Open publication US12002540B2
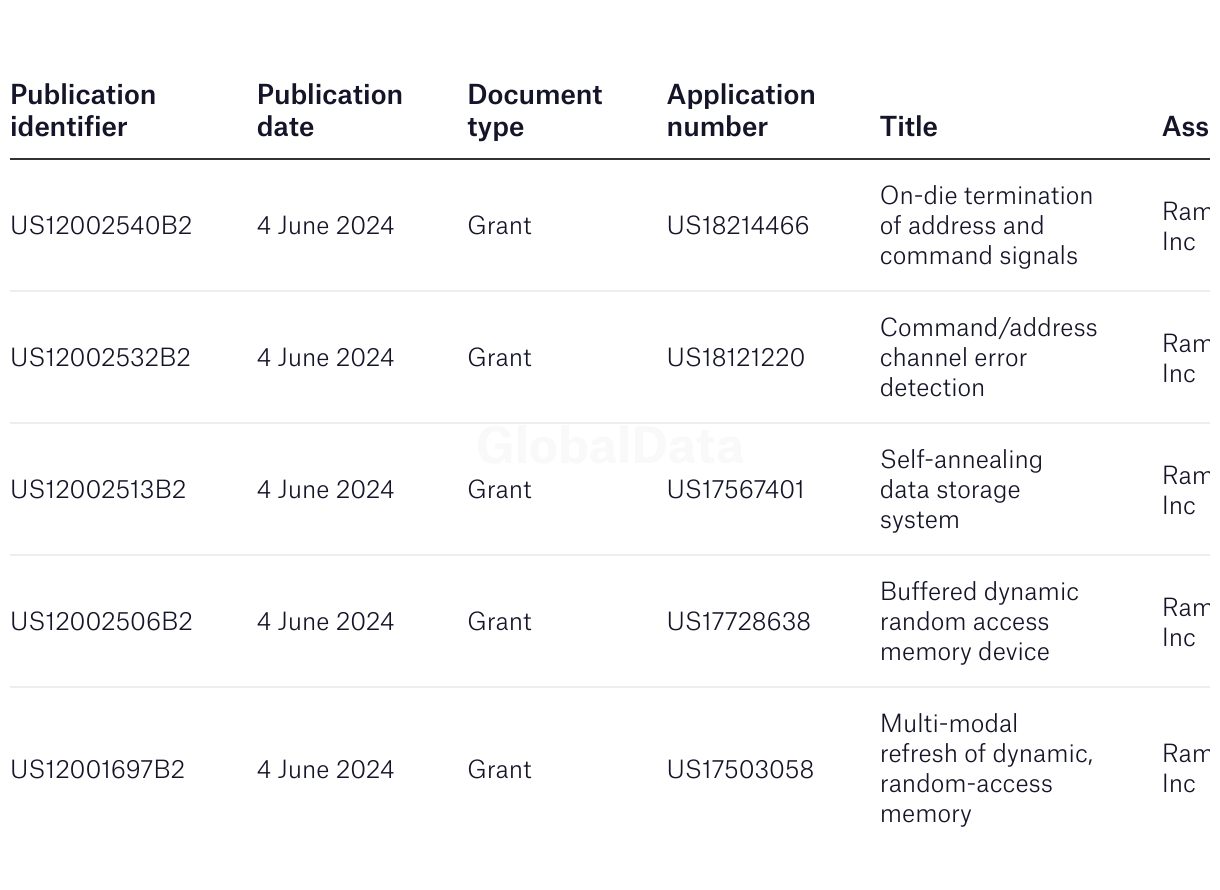The width and height of the screenshot is (1220, 890). point(101,225)
